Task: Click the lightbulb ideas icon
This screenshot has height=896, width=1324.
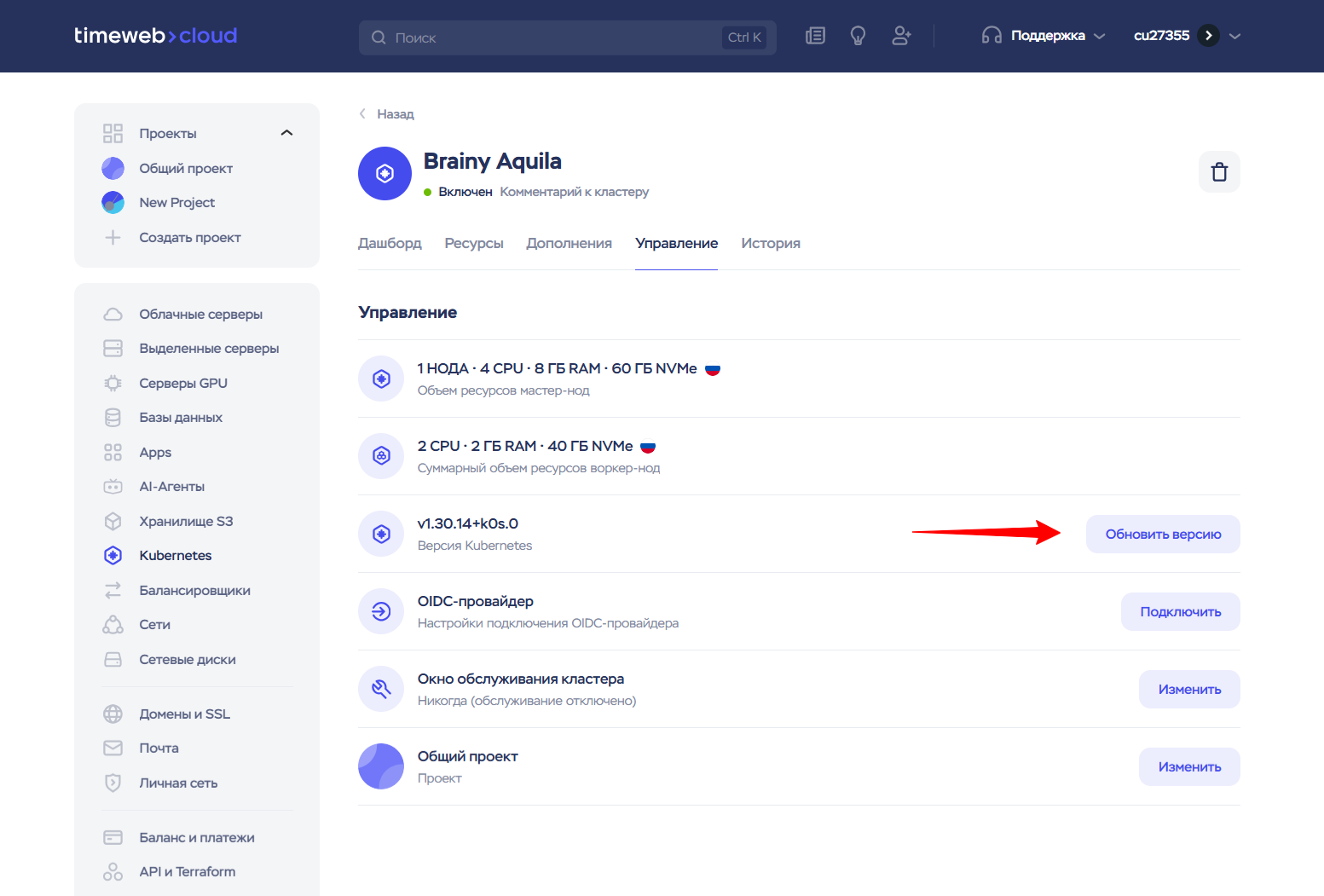Action: coord(858,36)
